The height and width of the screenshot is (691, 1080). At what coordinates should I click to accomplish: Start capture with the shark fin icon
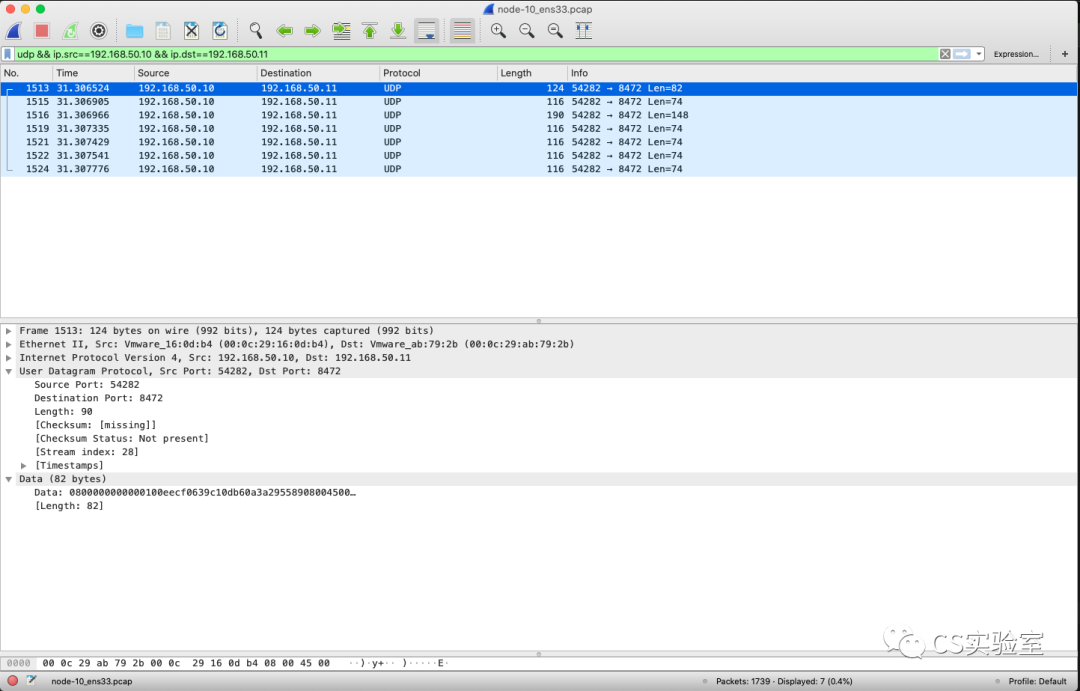click(14, 30)
